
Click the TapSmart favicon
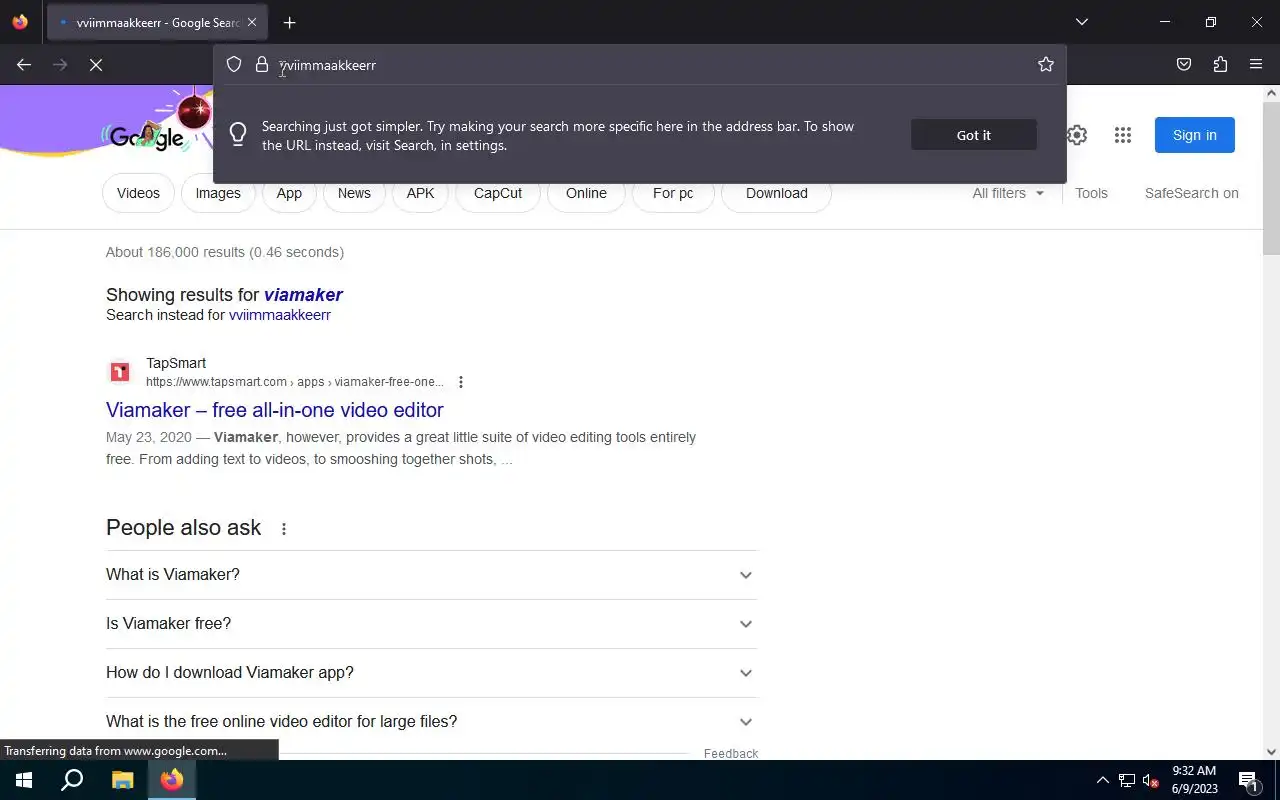tap(120, 372)
